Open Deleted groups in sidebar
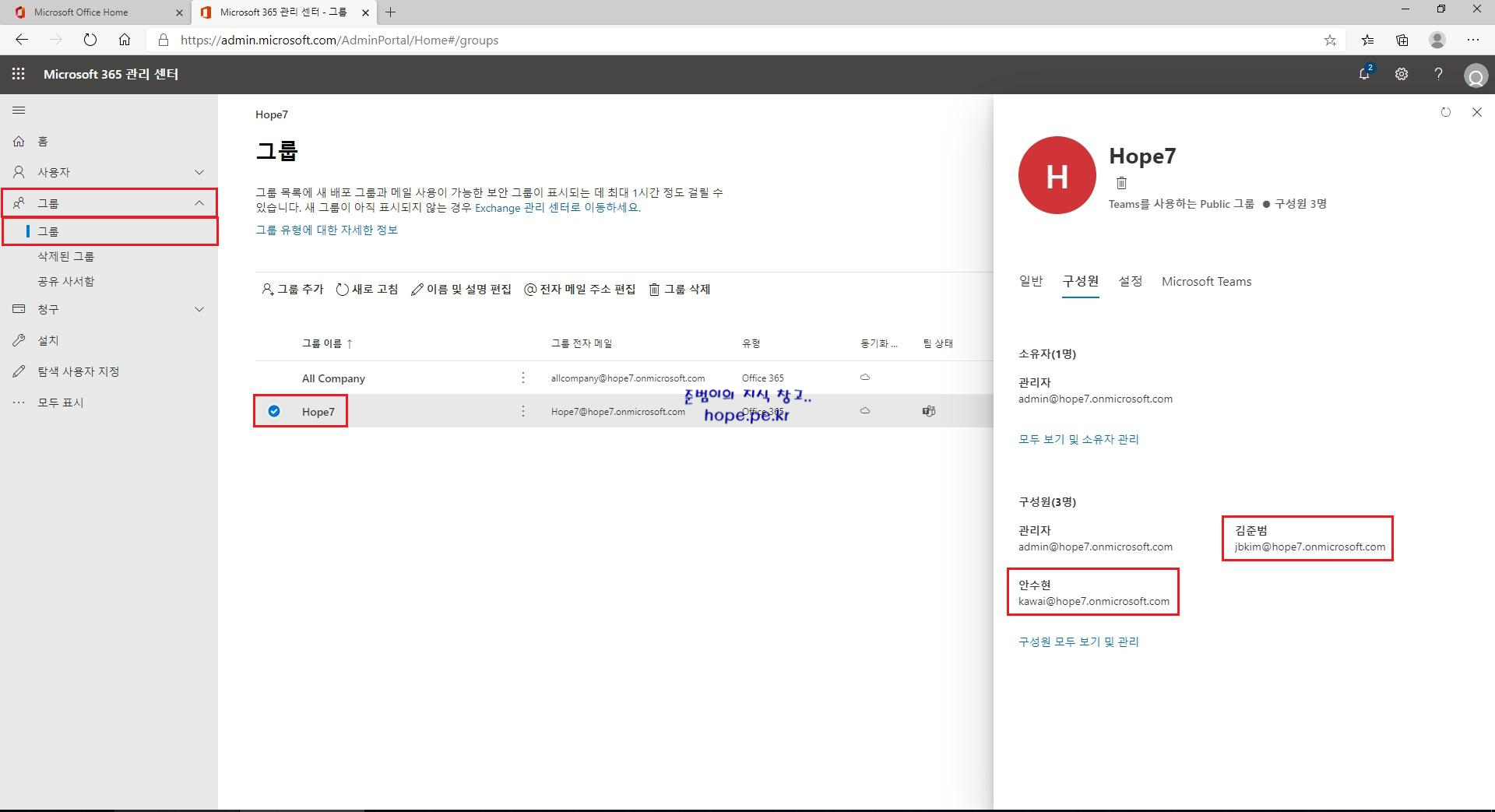 pyautogui.click(x=66, y=256)
